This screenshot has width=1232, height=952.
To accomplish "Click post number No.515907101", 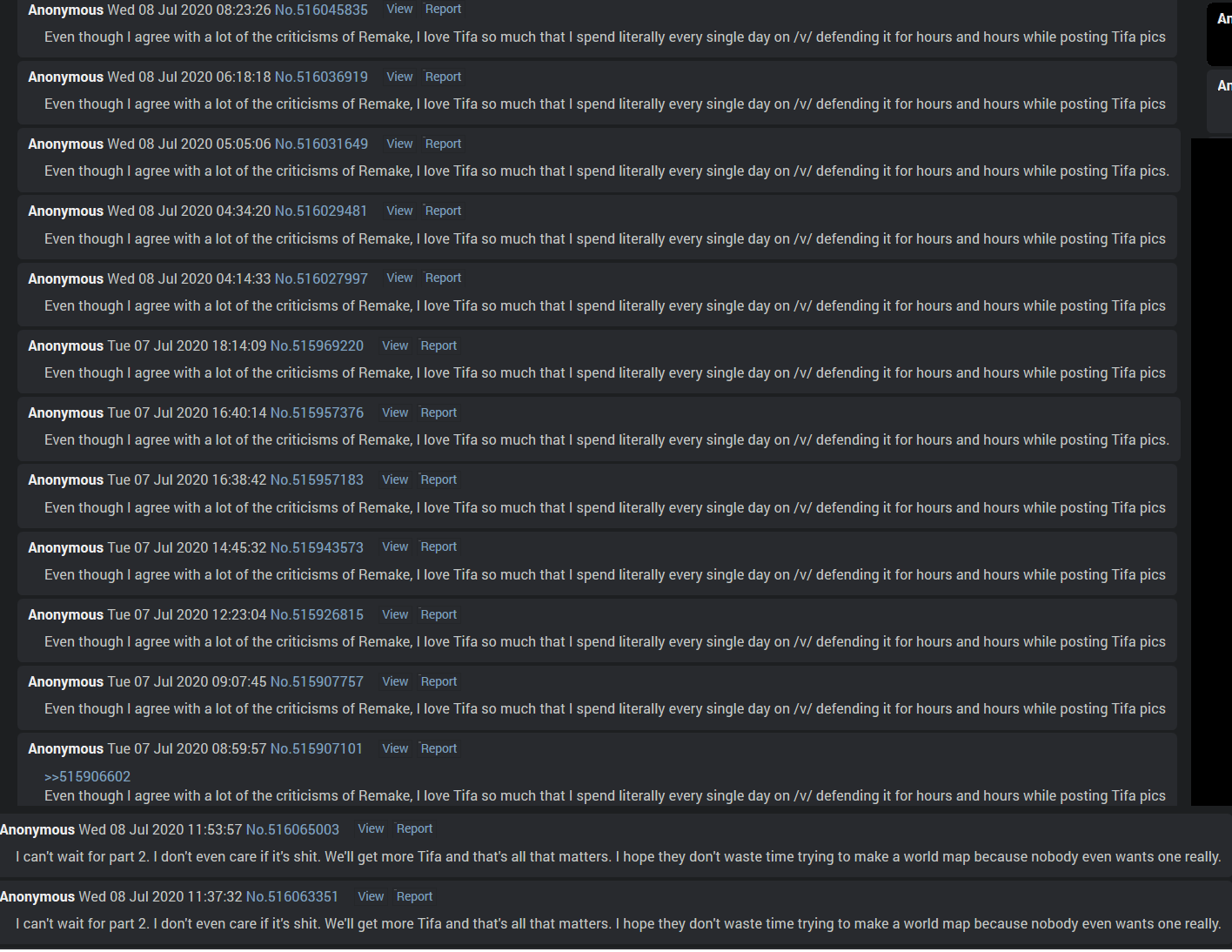I will pyautogui.click(x=317, y=748).
